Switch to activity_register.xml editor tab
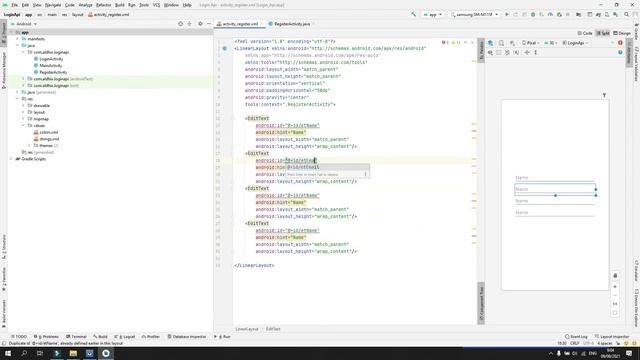 coord(240,24)
